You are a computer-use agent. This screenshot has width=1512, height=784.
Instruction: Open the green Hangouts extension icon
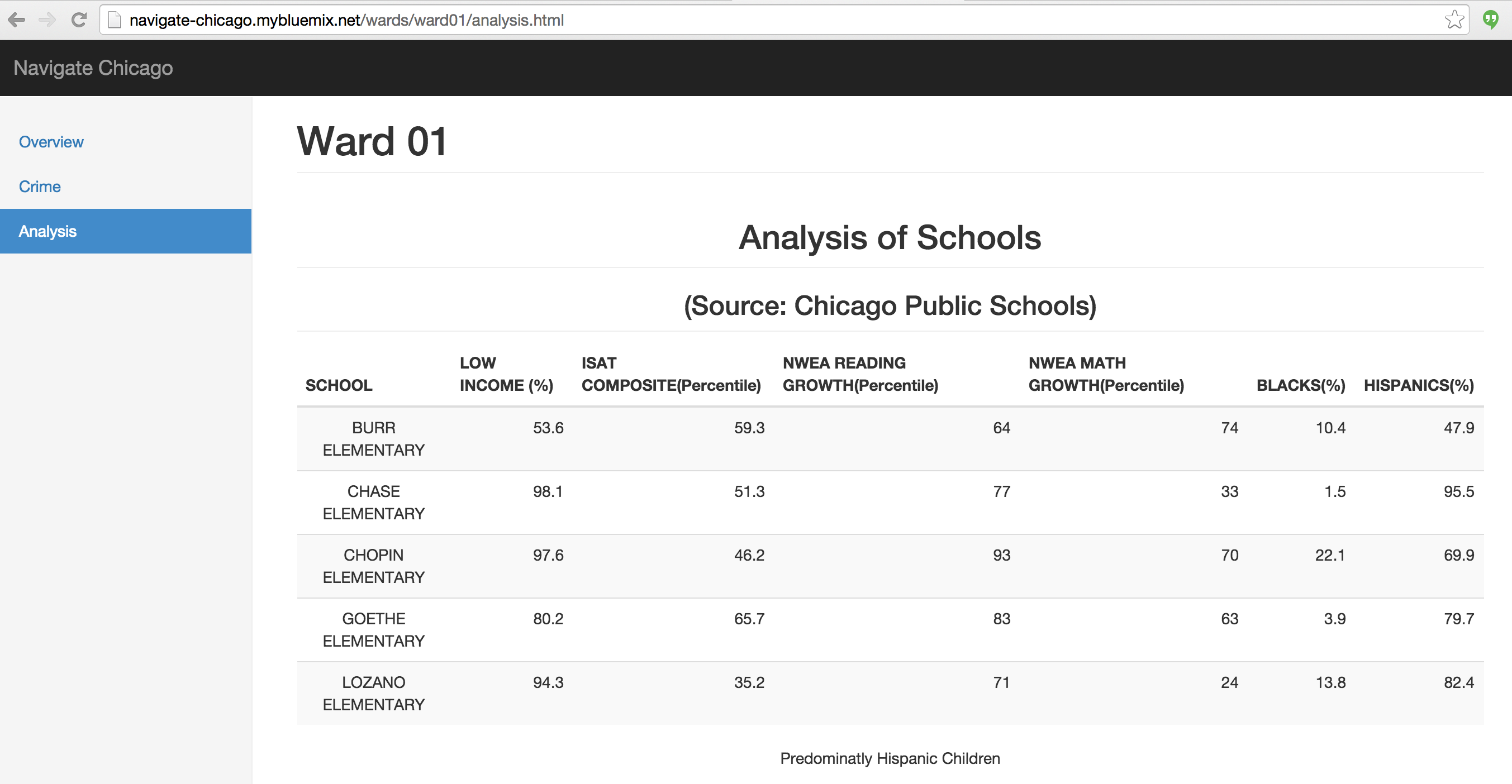(x=1490, y=20)
